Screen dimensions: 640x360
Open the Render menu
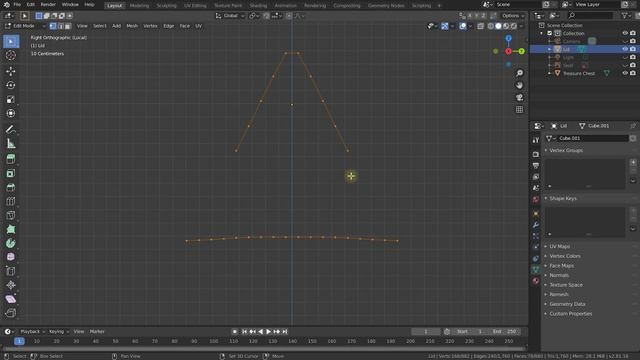click(48, 4)
